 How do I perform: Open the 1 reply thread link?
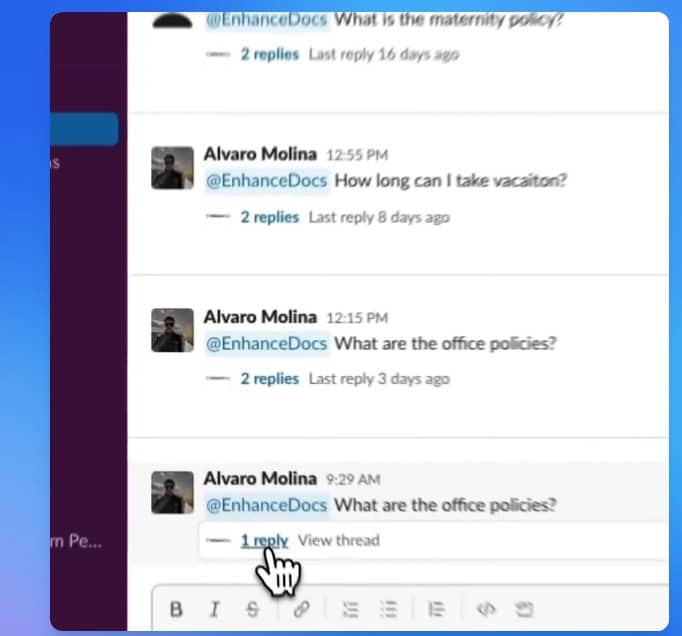264,540
